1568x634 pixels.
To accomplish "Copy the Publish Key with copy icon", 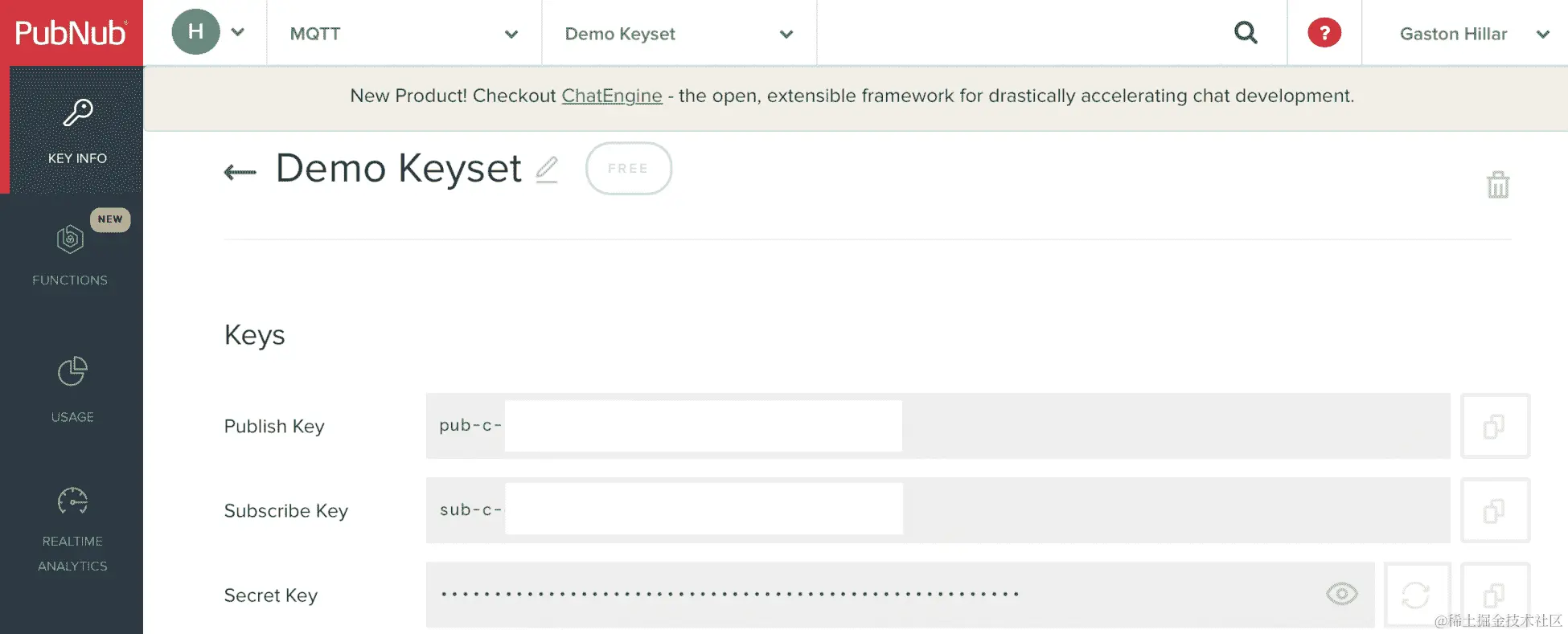I will point(1494,426).
